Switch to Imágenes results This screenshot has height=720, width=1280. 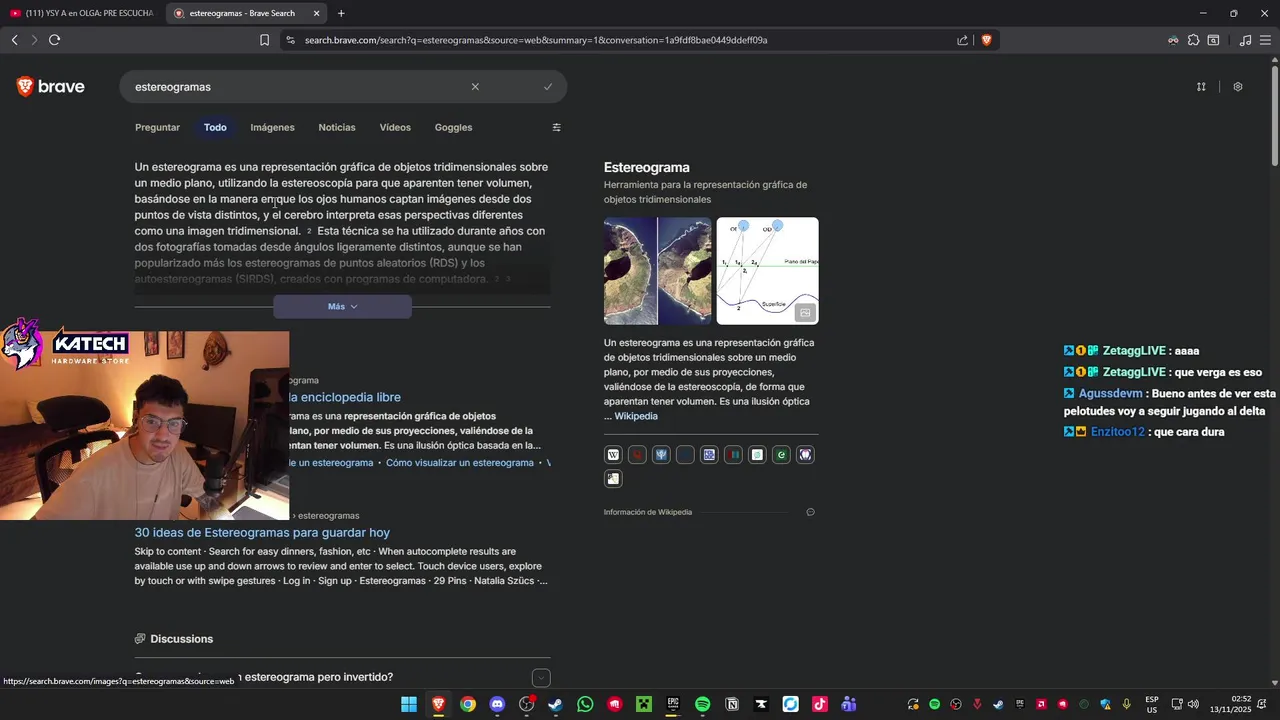(x=272, y=127)
